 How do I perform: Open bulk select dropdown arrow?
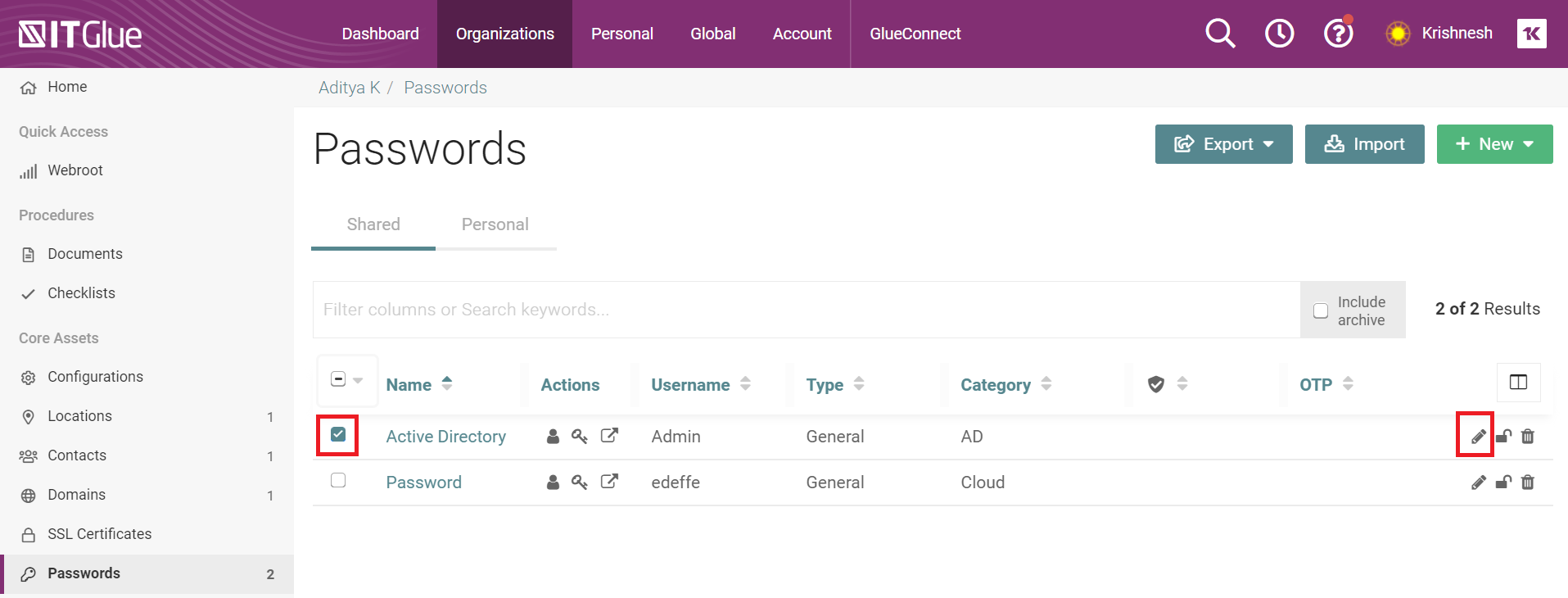[358, 380]
